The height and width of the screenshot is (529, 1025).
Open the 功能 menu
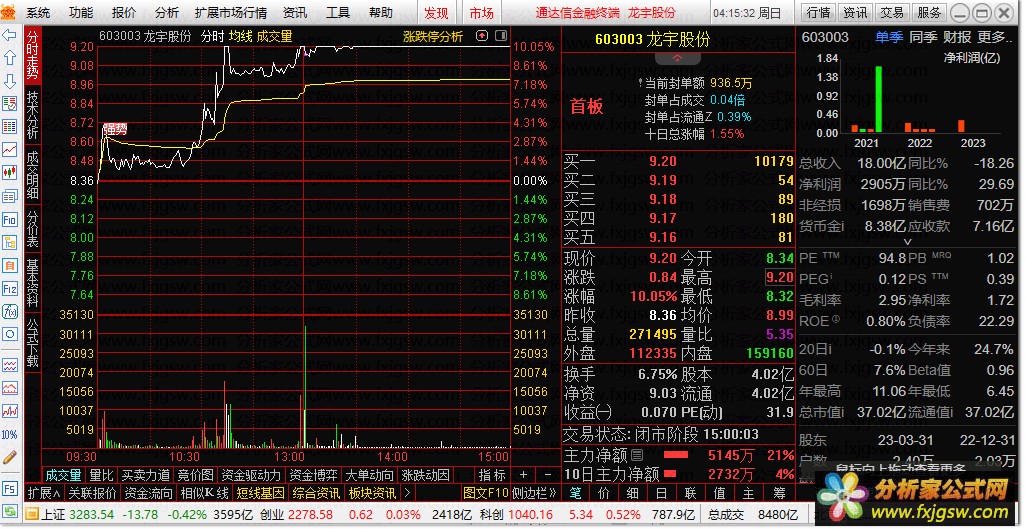click(x=81, y=13)
